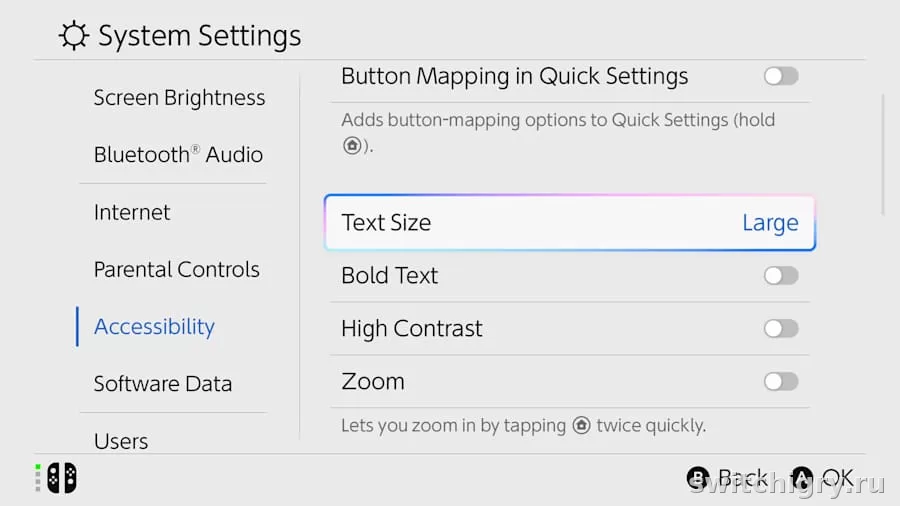
Task: Turn on the Bold Text switch
Action: point(781,276)
